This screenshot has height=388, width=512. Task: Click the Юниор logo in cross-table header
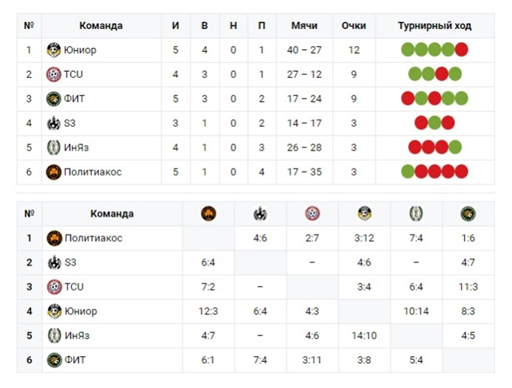pyautogui.click(x=364, y=214)
